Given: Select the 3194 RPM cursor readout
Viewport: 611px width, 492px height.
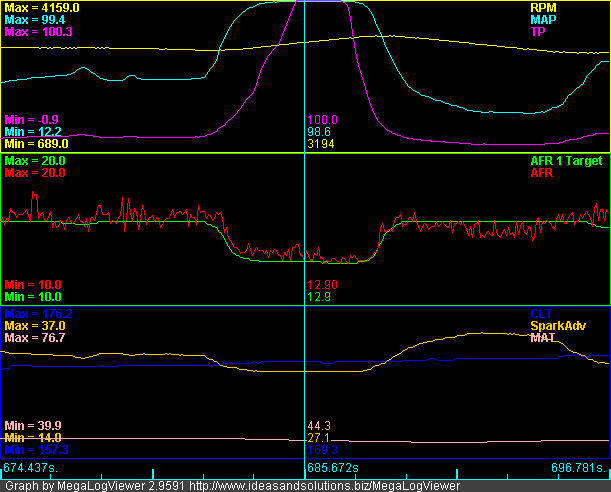Looking at the screenshot, I should pos(320,144).
